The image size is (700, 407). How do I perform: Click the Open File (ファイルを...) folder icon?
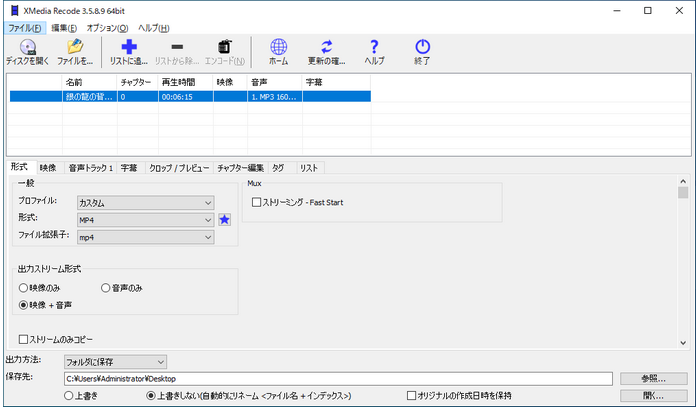point(75,47)
